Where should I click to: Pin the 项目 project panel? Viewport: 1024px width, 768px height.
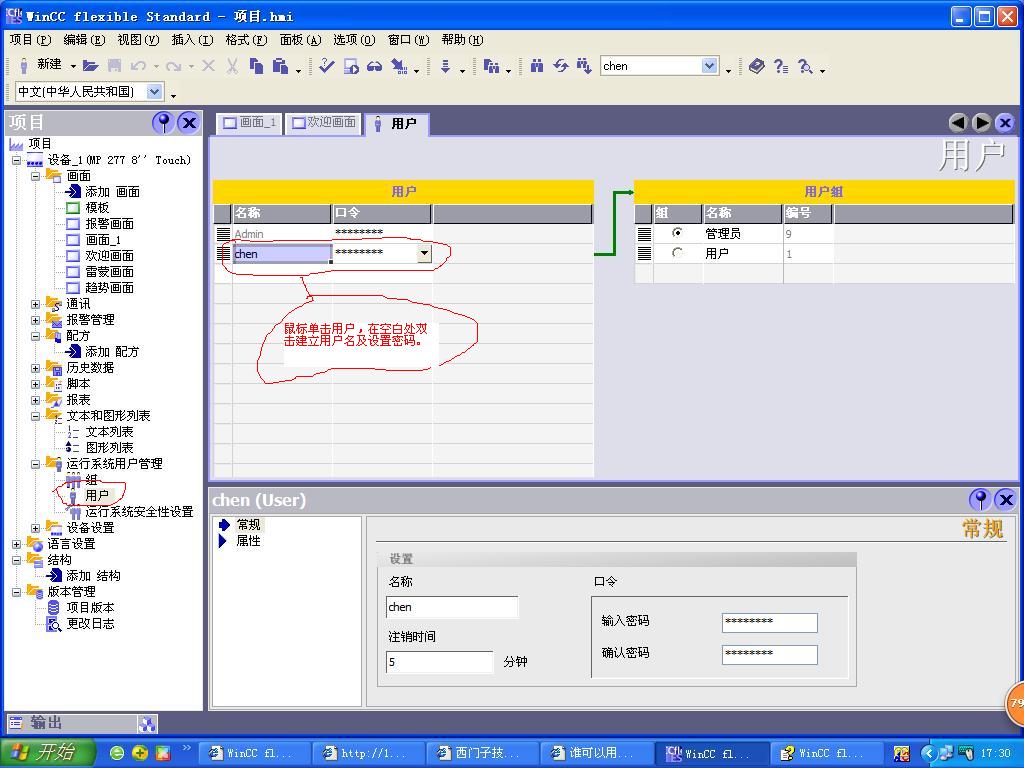click(163, 122)
